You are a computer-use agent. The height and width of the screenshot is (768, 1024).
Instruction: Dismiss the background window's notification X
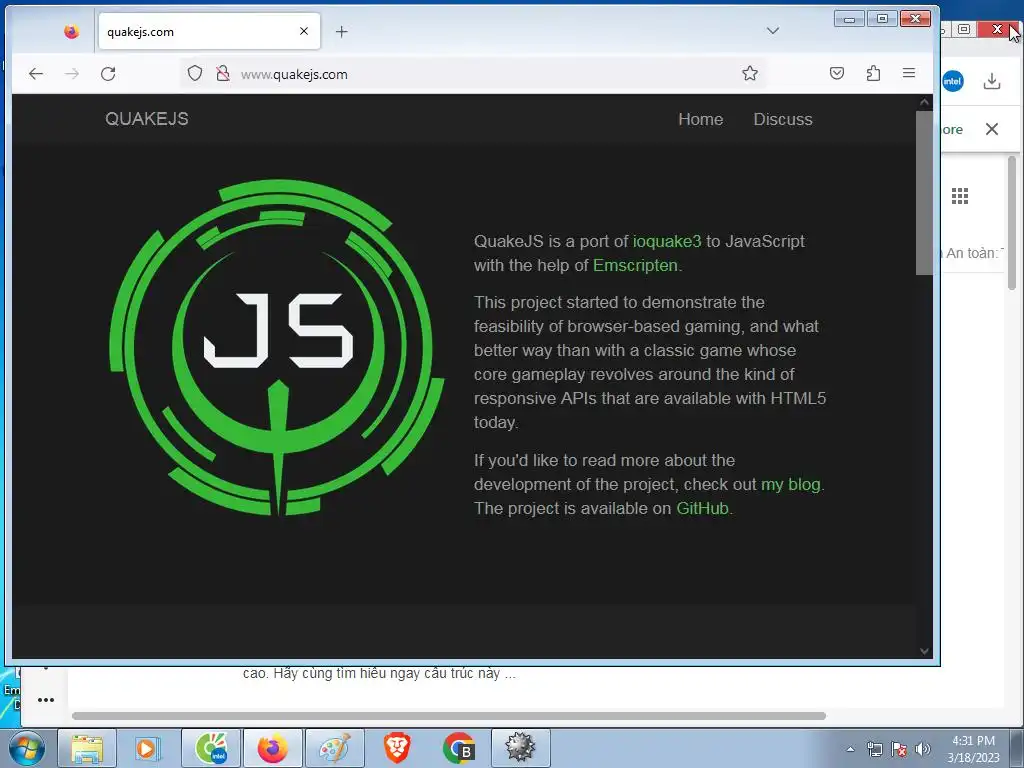(x=992, y=129)
